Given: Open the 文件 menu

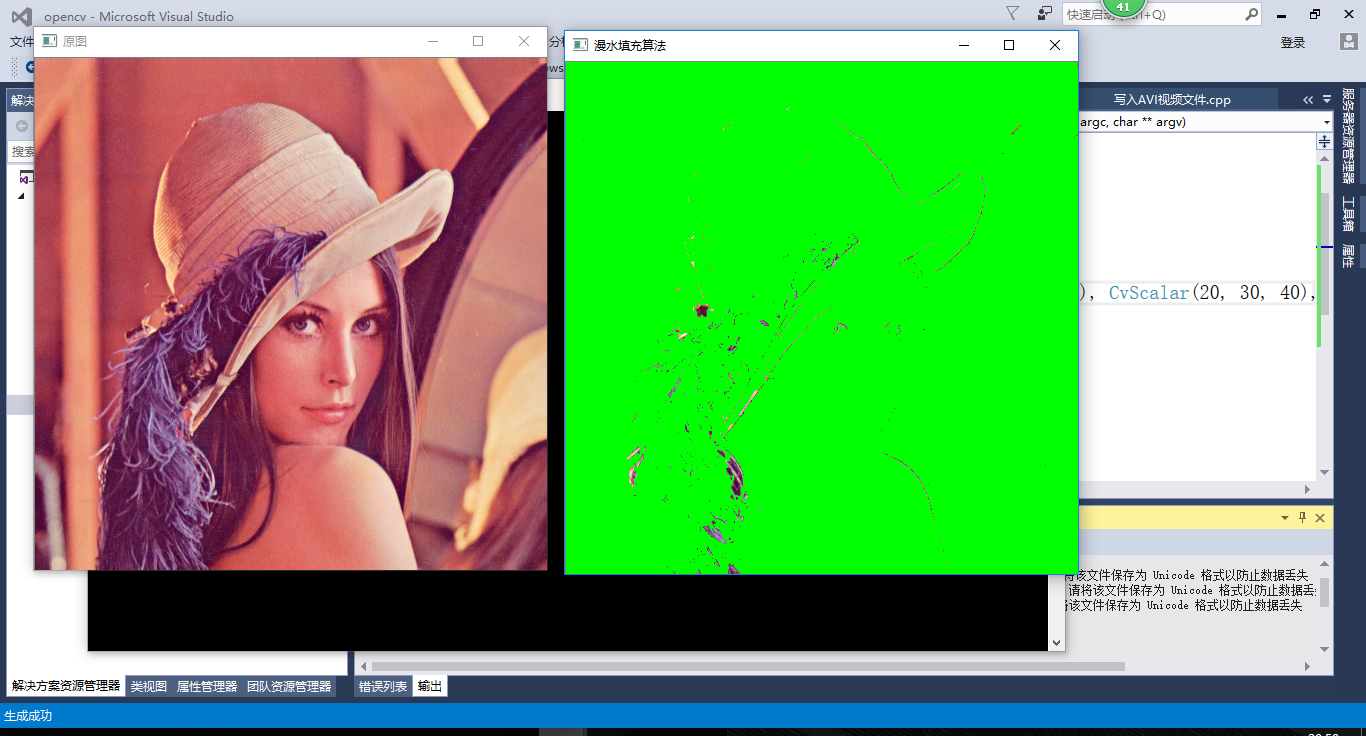Looking at the screenshot, I should point(21,42).
